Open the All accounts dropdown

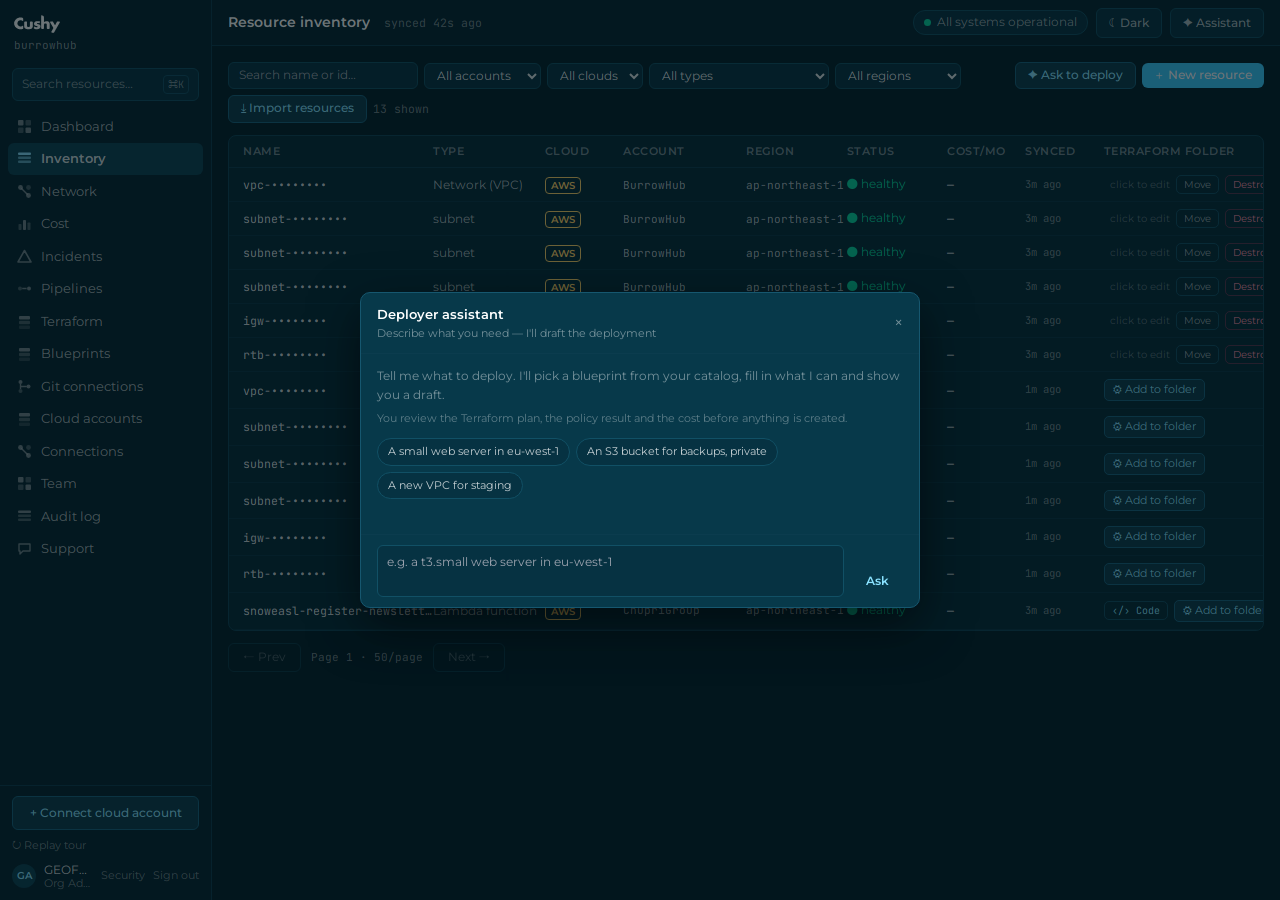(482, 76)
